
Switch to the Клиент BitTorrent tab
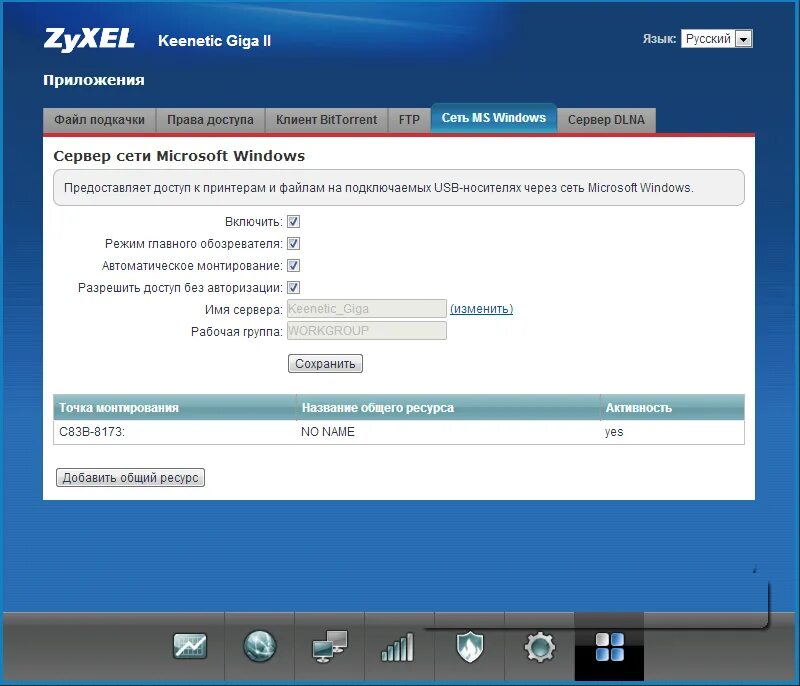(x=326, y=120)
